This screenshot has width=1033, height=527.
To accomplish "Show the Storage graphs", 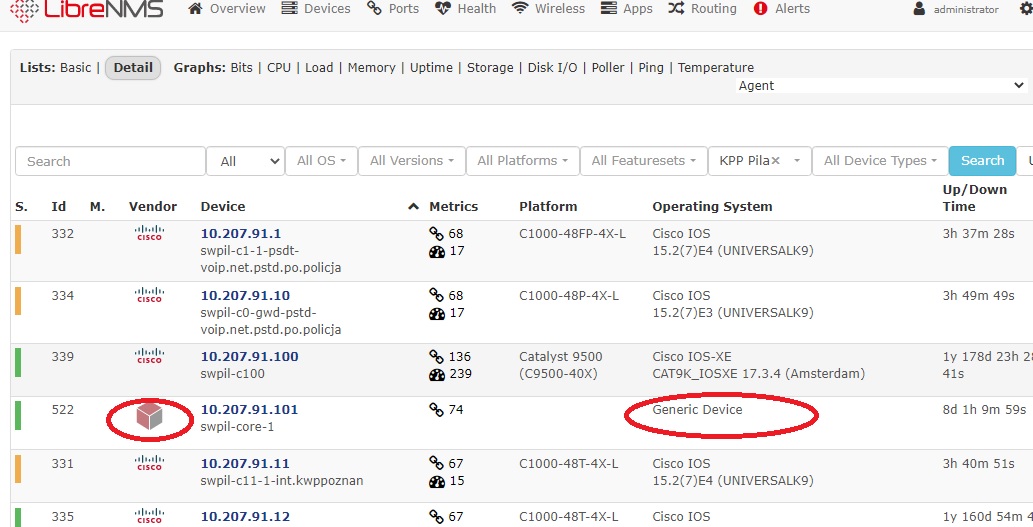I will tap(490, 67).
